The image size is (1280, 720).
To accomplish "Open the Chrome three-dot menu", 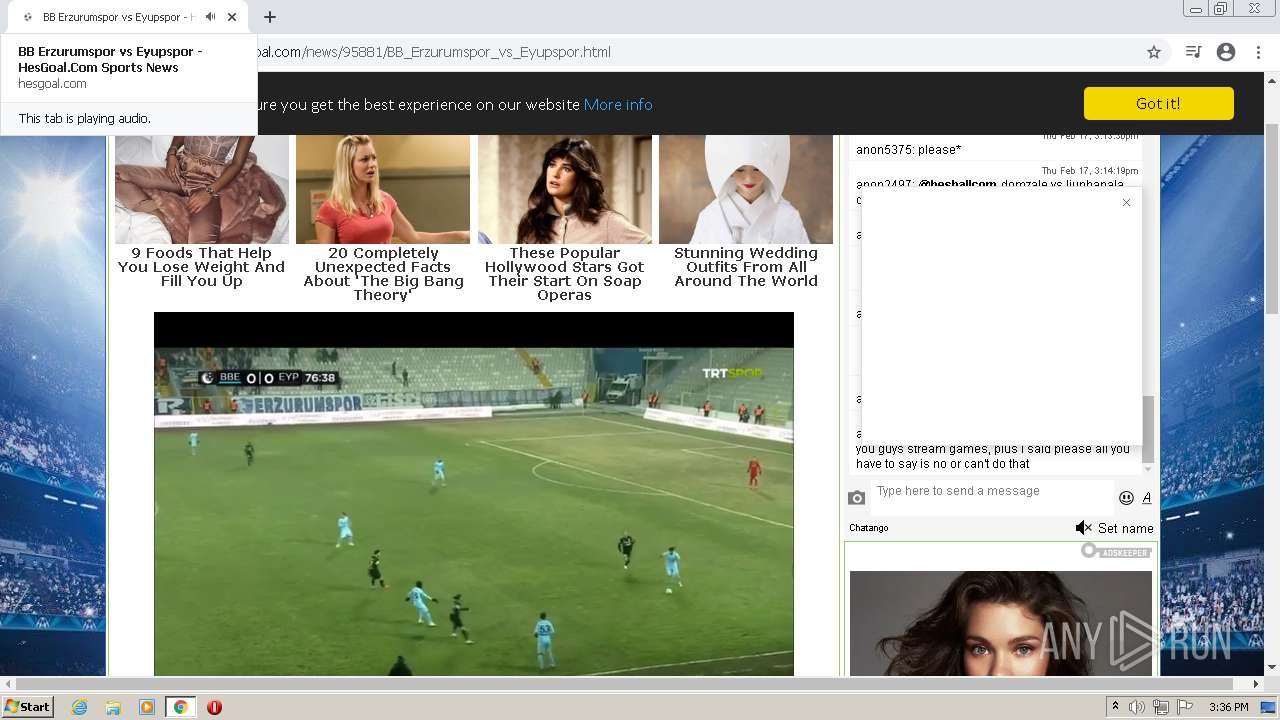I will pyautogui.click(x=1258, y=52).
